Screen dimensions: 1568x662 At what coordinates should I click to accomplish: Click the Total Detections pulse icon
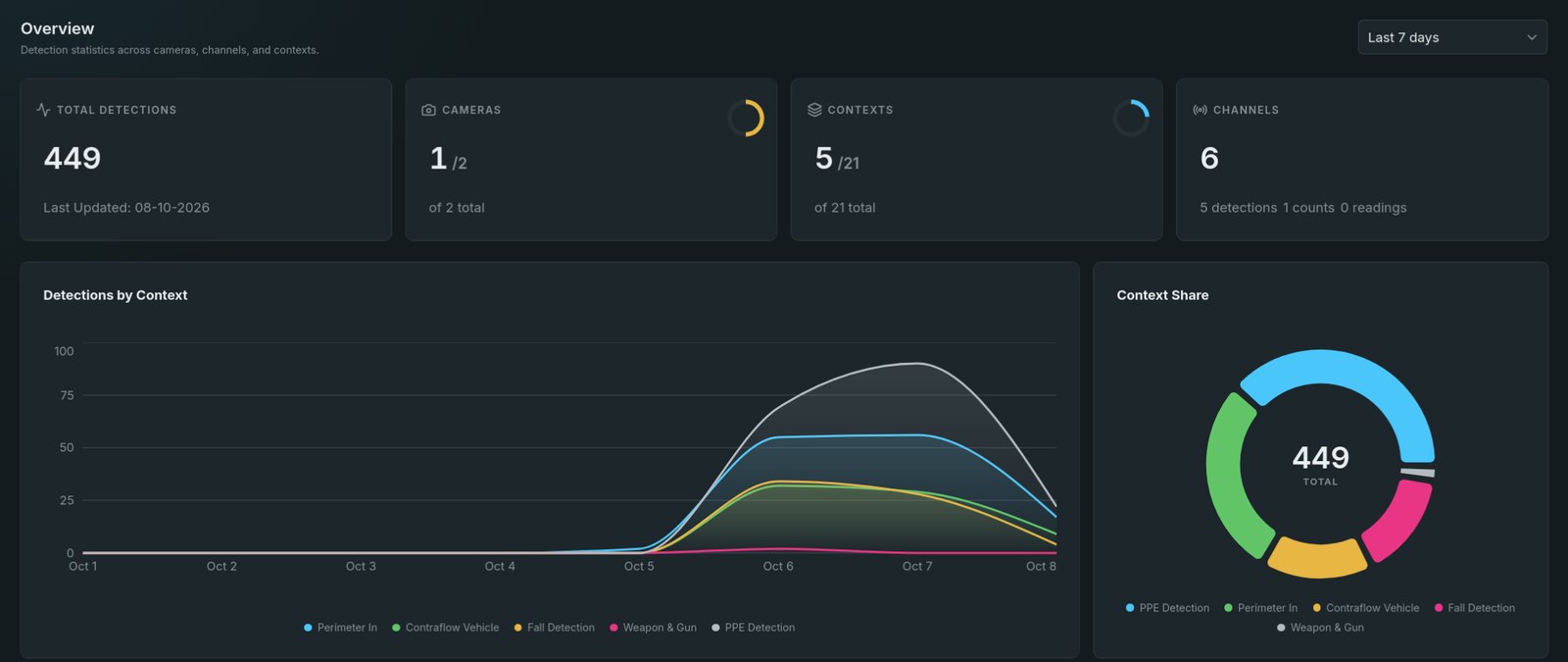coord(43,110)
